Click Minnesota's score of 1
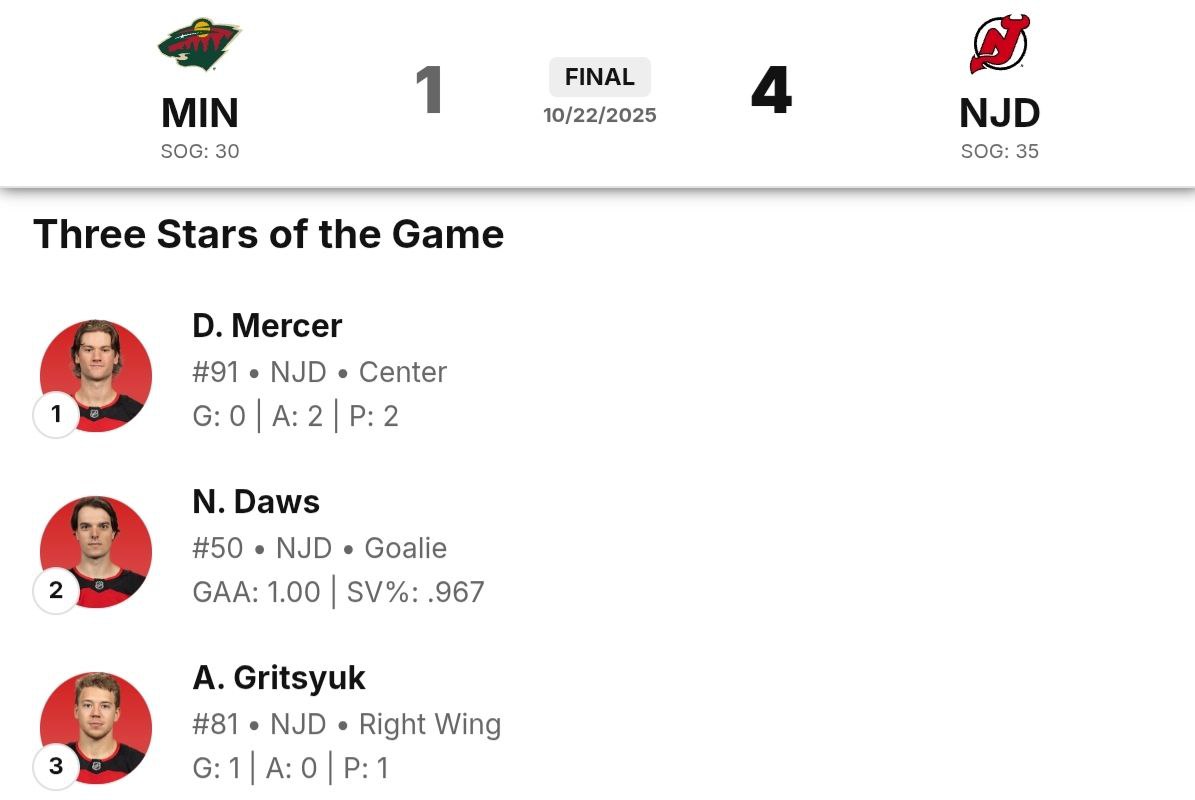 pos(429,90)
